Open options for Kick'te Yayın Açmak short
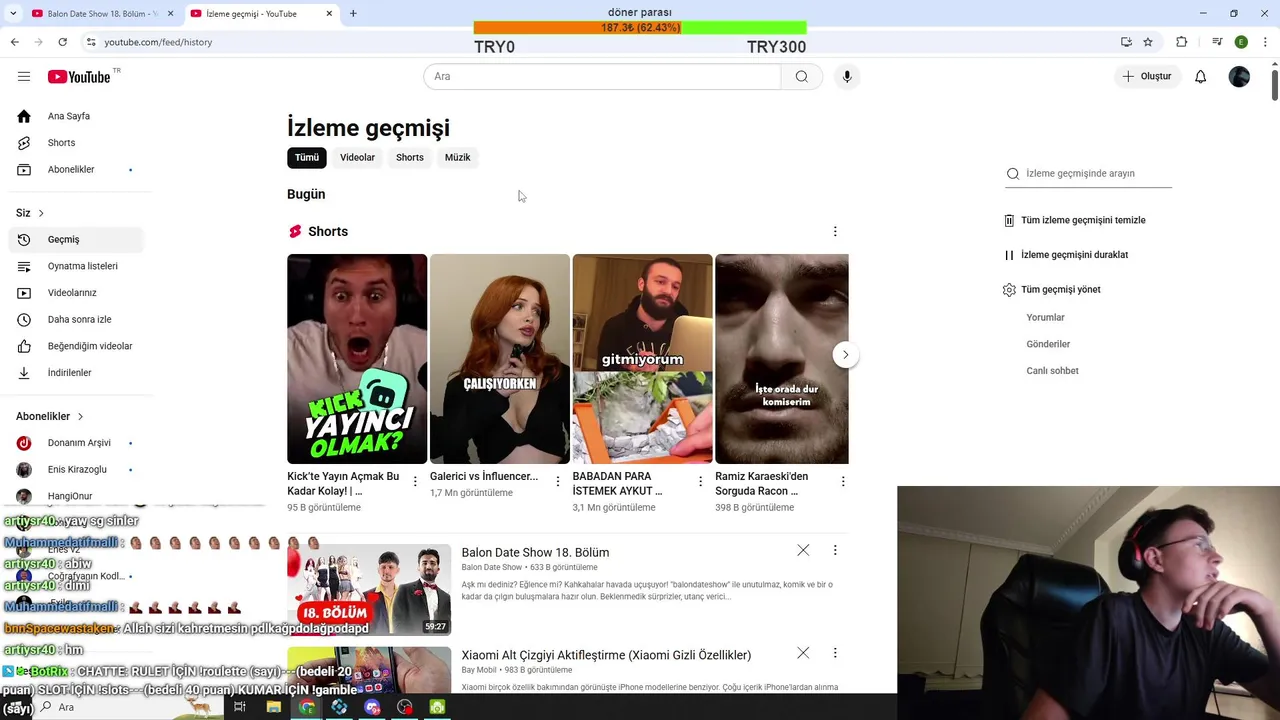Screen dimensions: 1280x720 415,482
